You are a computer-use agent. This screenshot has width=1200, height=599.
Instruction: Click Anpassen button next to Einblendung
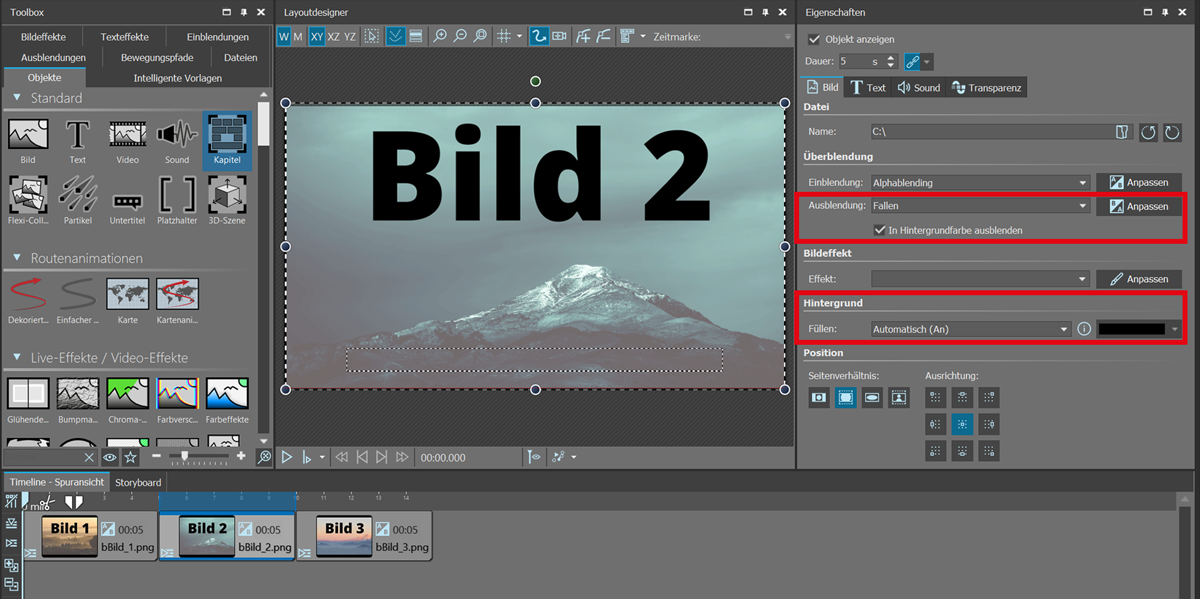1138,183
